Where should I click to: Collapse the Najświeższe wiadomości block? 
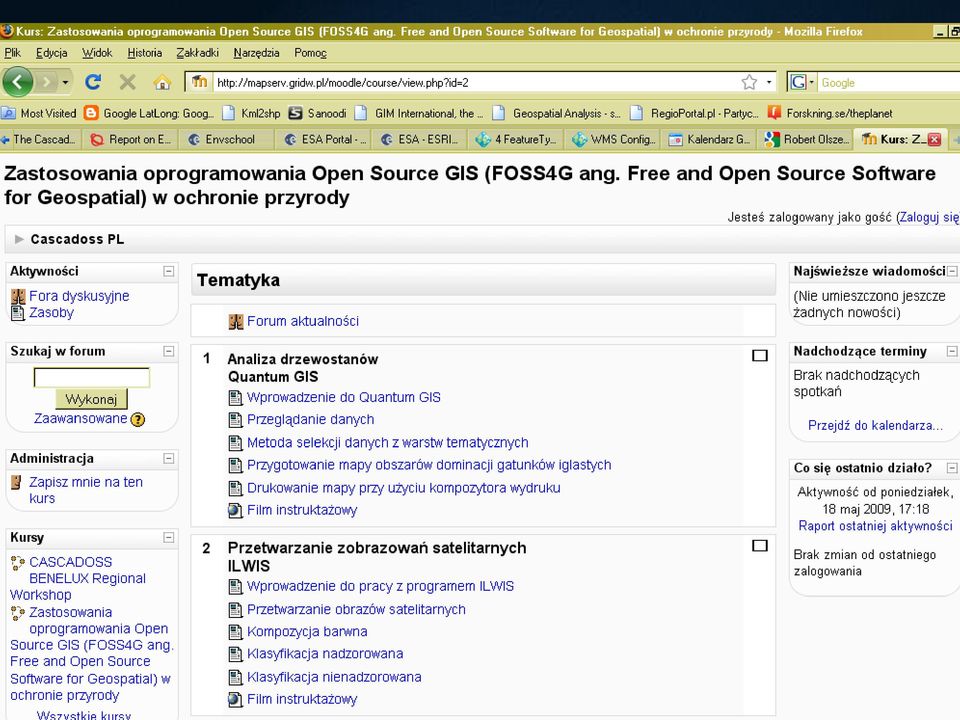952,271
